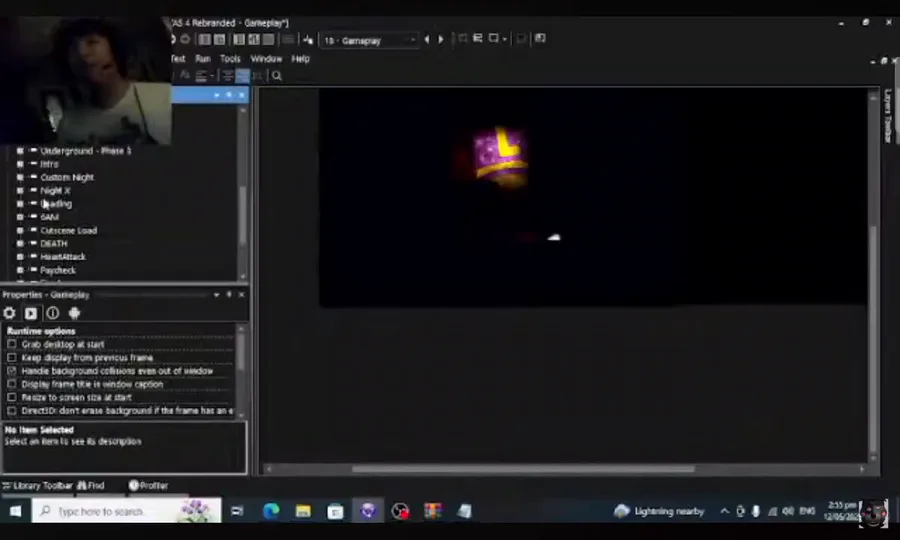900x540 pixels.
Task: Open Windows Start menu
Action: pos(15,510)
